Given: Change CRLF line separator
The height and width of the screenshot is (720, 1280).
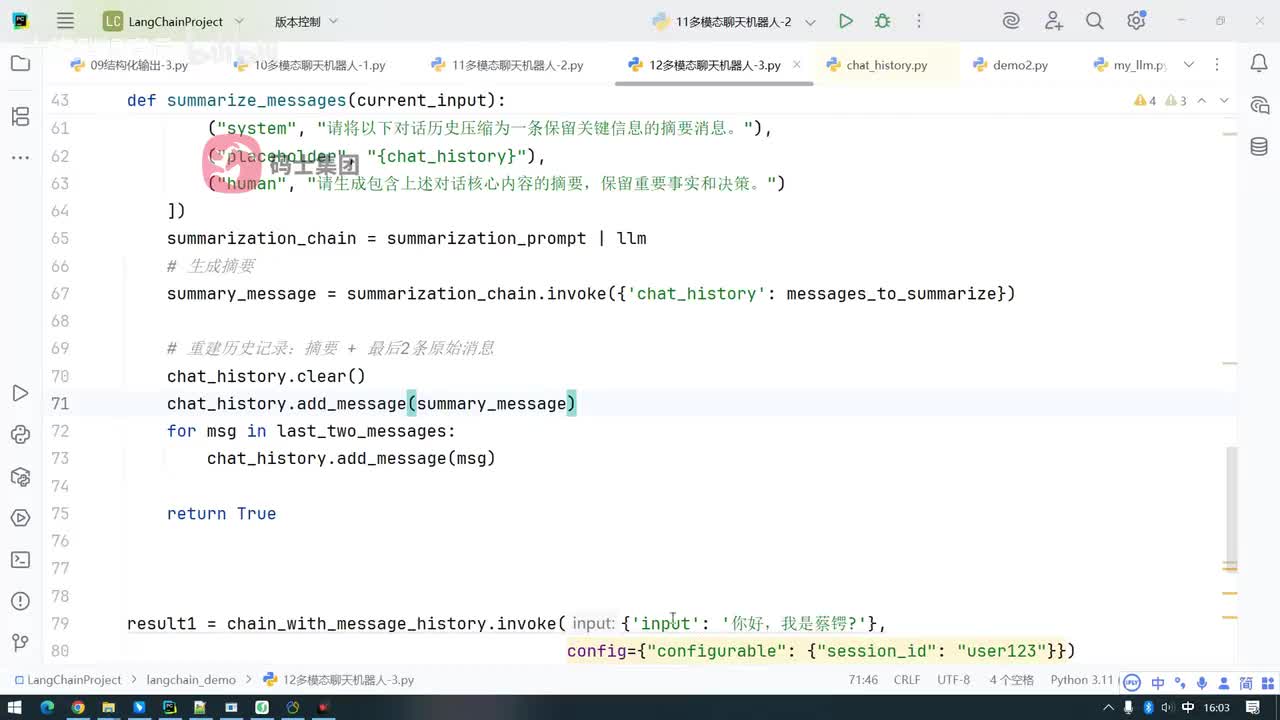Looking at the screenshot, I should 907,680.
